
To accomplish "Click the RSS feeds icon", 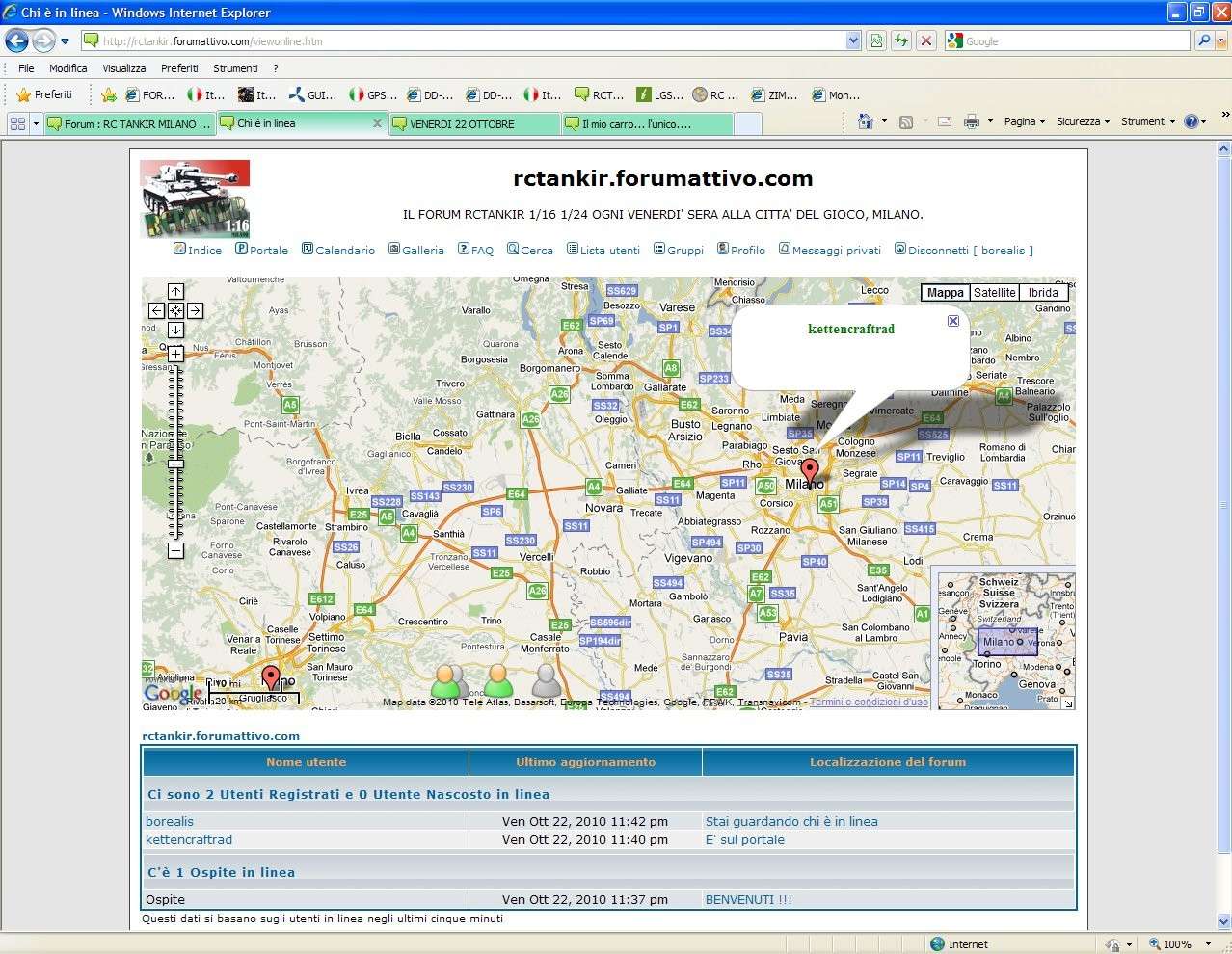I will tap(905, 121).
